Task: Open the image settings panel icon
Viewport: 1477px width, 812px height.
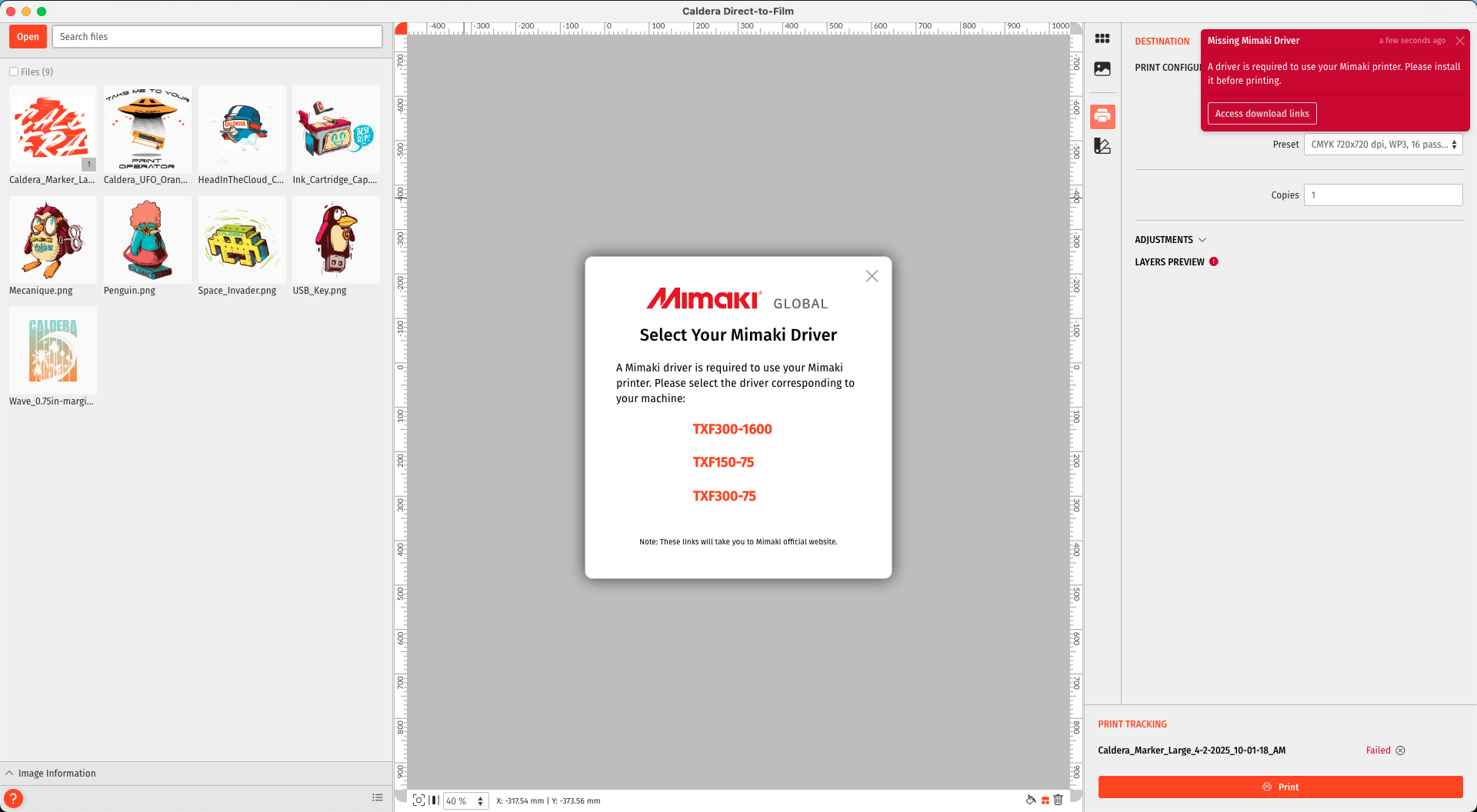Action: point(1102,69)
